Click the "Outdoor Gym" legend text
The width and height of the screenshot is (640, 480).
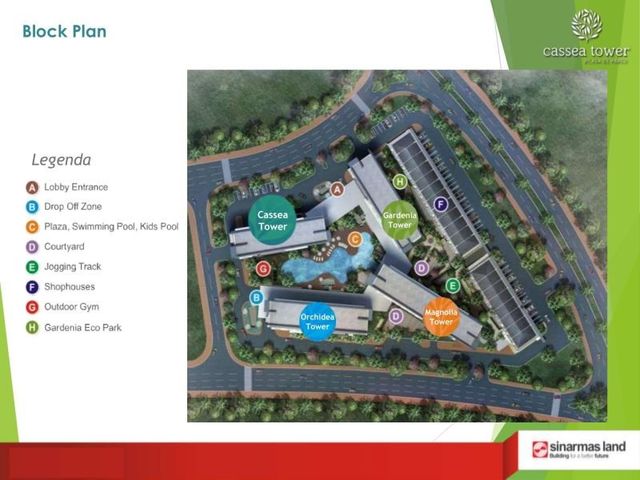[71, 307]
